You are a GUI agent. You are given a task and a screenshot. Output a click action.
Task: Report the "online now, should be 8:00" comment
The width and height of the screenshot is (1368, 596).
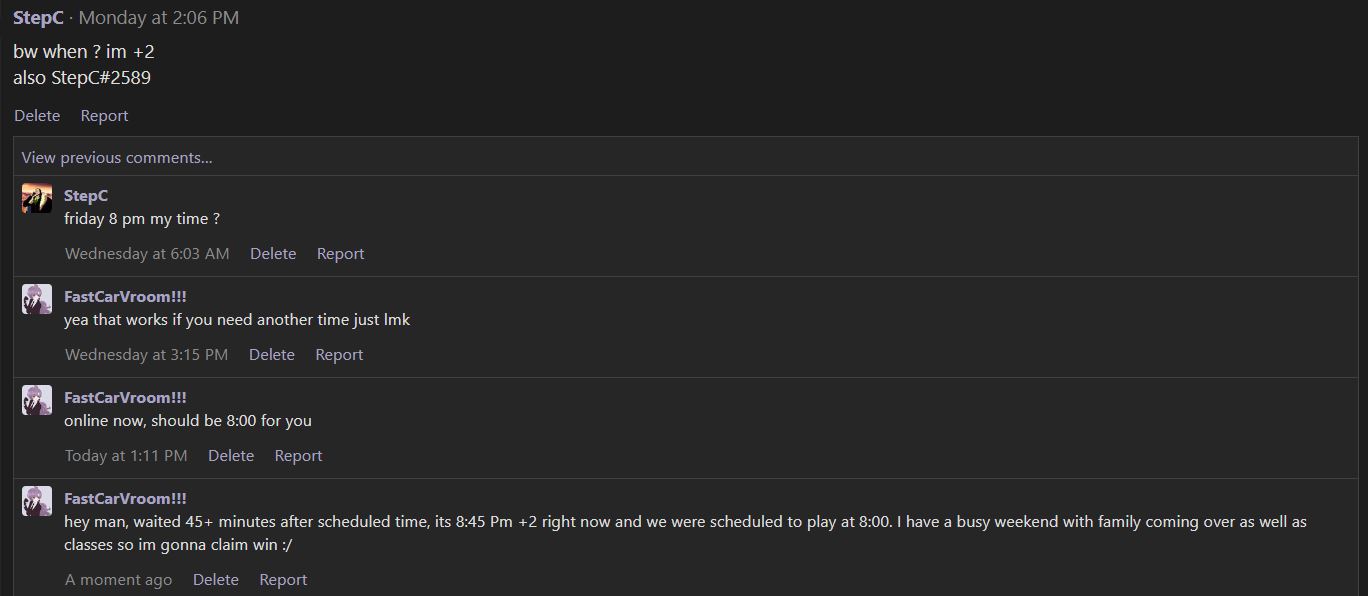(298, 456)
